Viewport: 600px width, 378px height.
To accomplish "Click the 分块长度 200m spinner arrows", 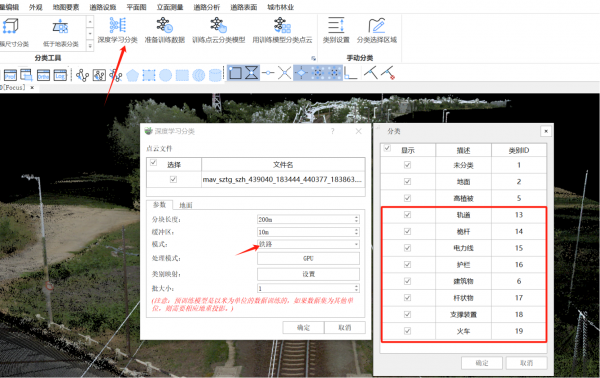I will [356, 219].
